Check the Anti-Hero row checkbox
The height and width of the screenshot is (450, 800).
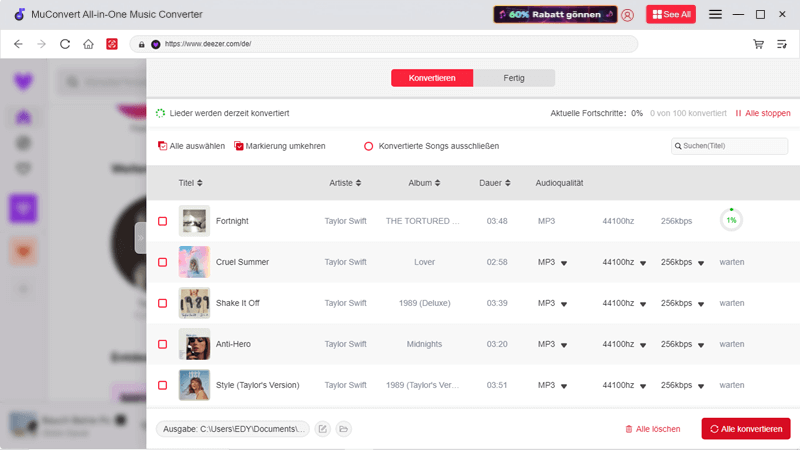pyautogui.click(x=162, y=344)
